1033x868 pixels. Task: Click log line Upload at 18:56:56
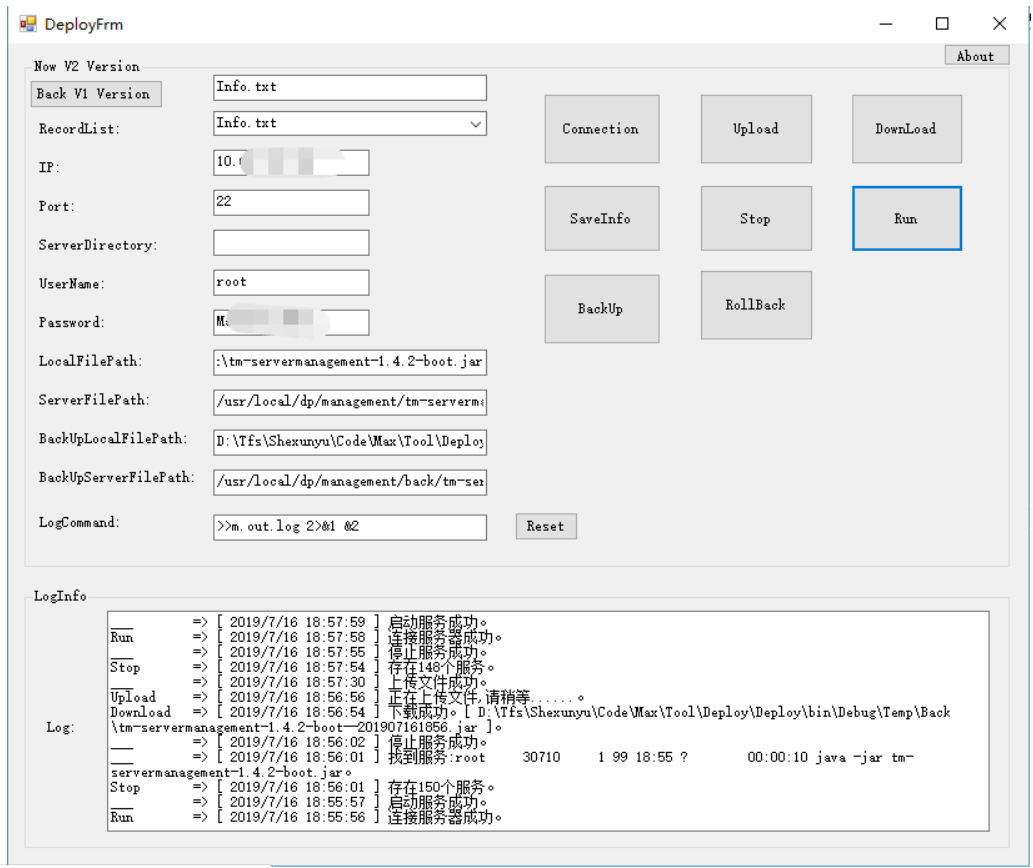coord(348,697)
